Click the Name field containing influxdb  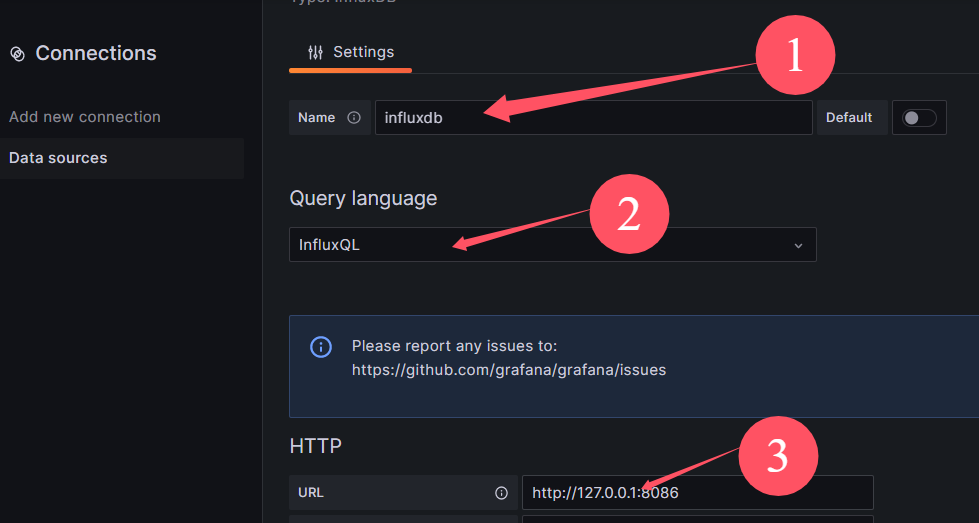(593, 117)
